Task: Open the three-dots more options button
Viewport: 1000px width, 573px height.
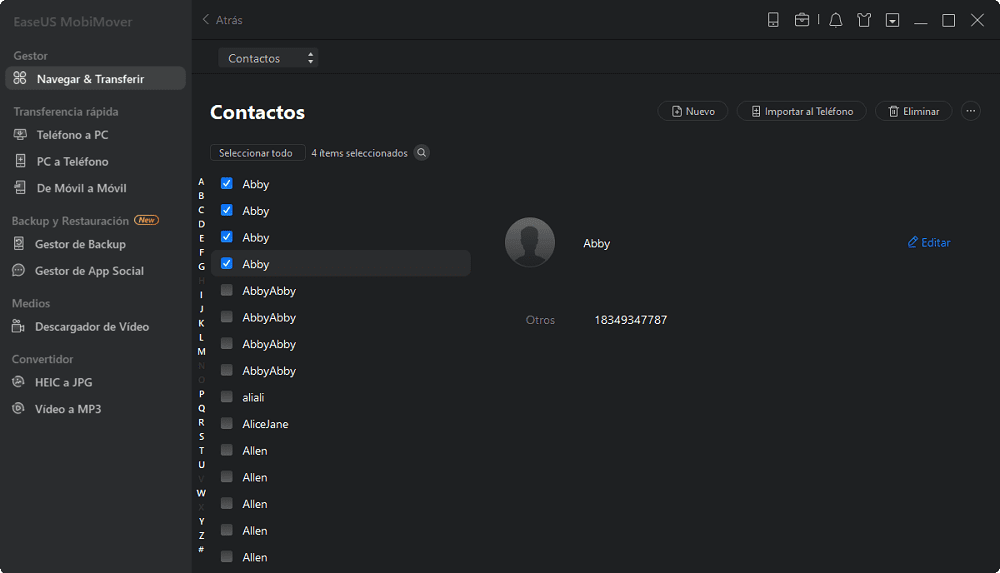Action: (971, 111)
